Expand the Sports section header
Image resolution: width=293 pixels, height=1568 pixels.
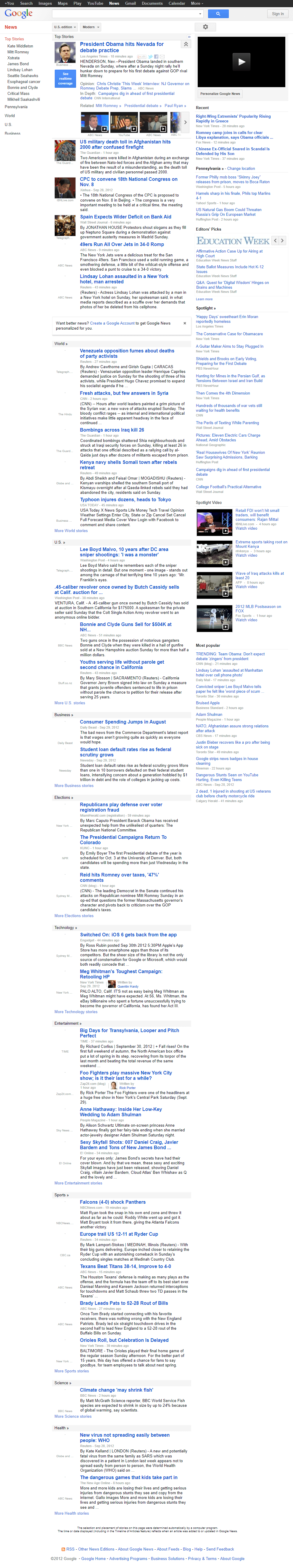(61, 1194)
